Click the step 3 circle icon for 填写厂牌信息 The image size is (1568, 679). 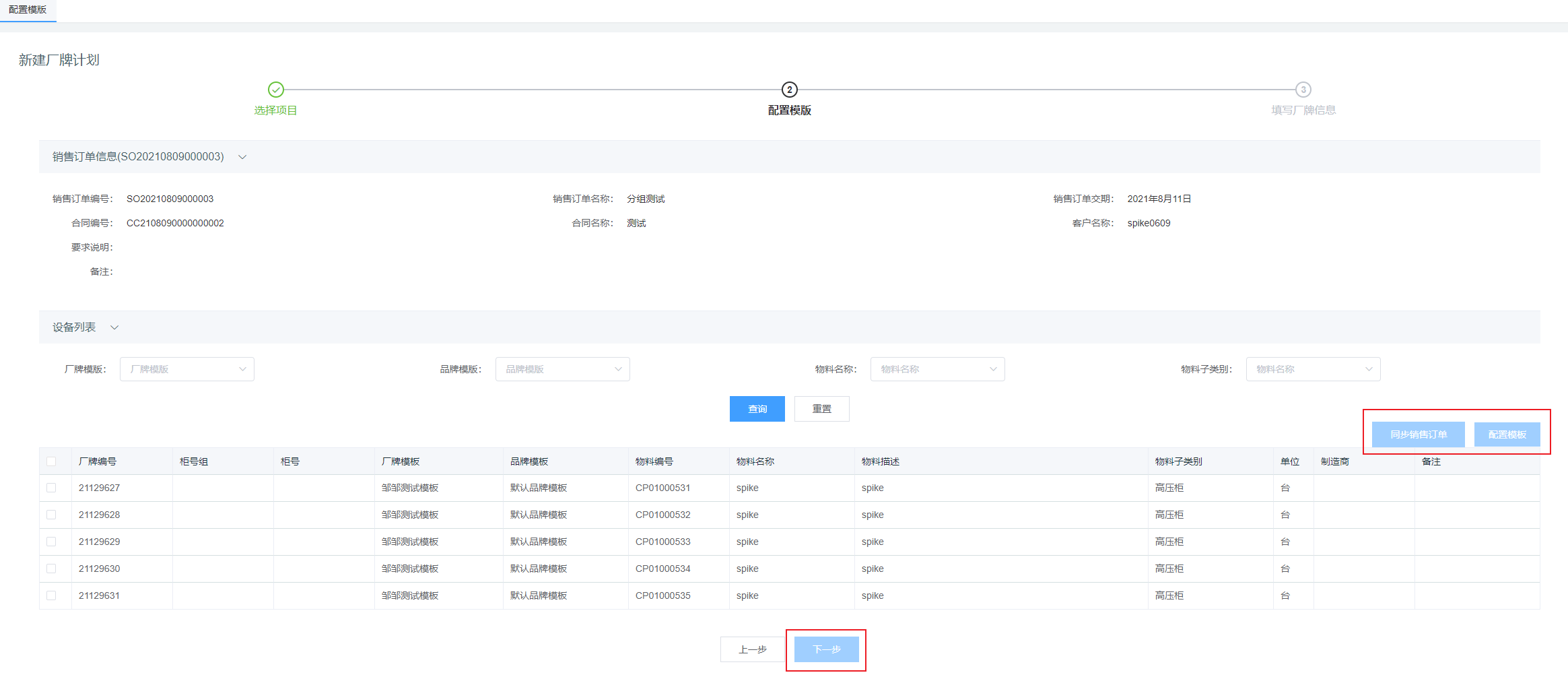click(1303, 90)
